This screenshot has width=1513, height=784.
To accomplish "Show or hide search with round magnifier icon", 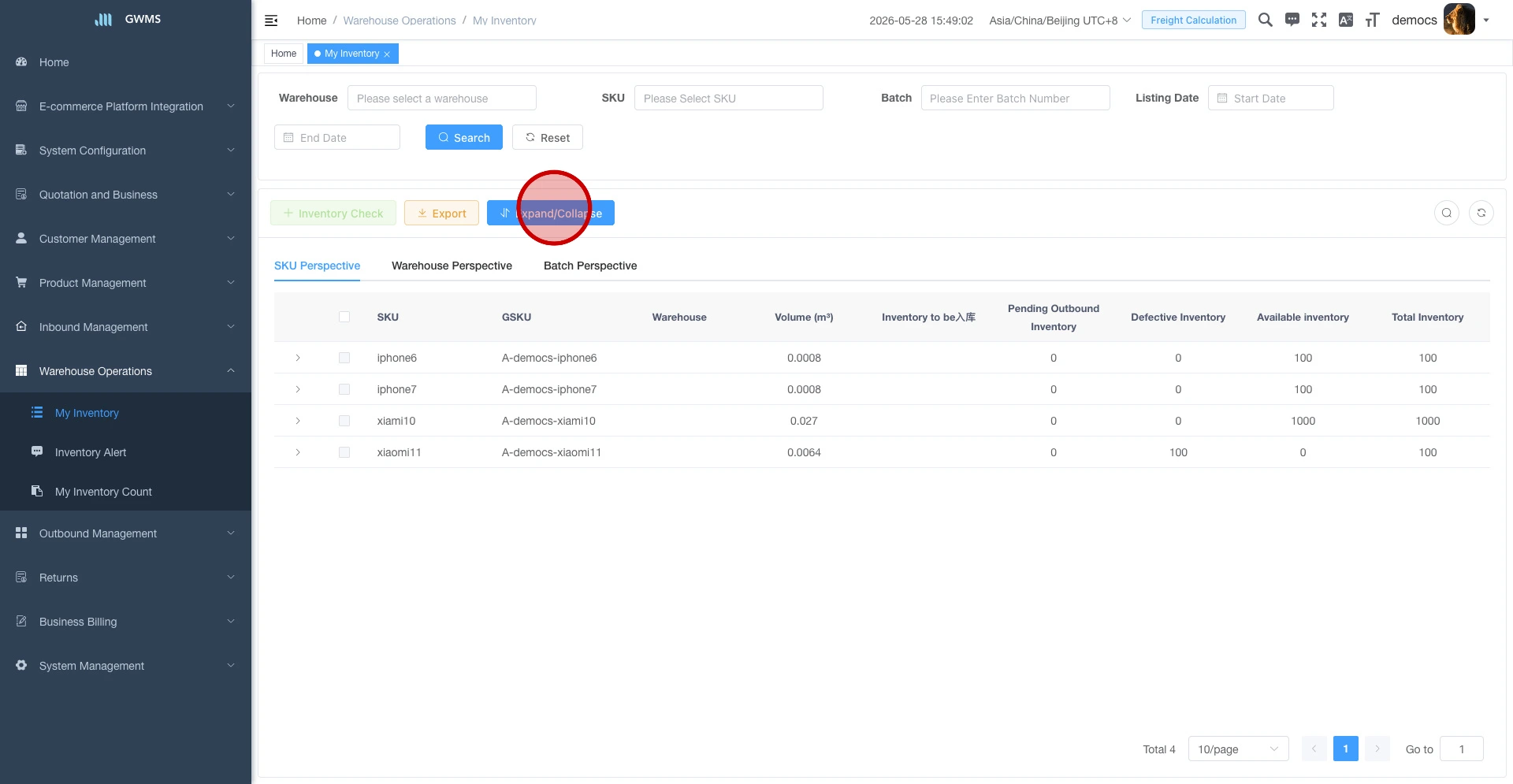I will click(x=1447, y=213).
